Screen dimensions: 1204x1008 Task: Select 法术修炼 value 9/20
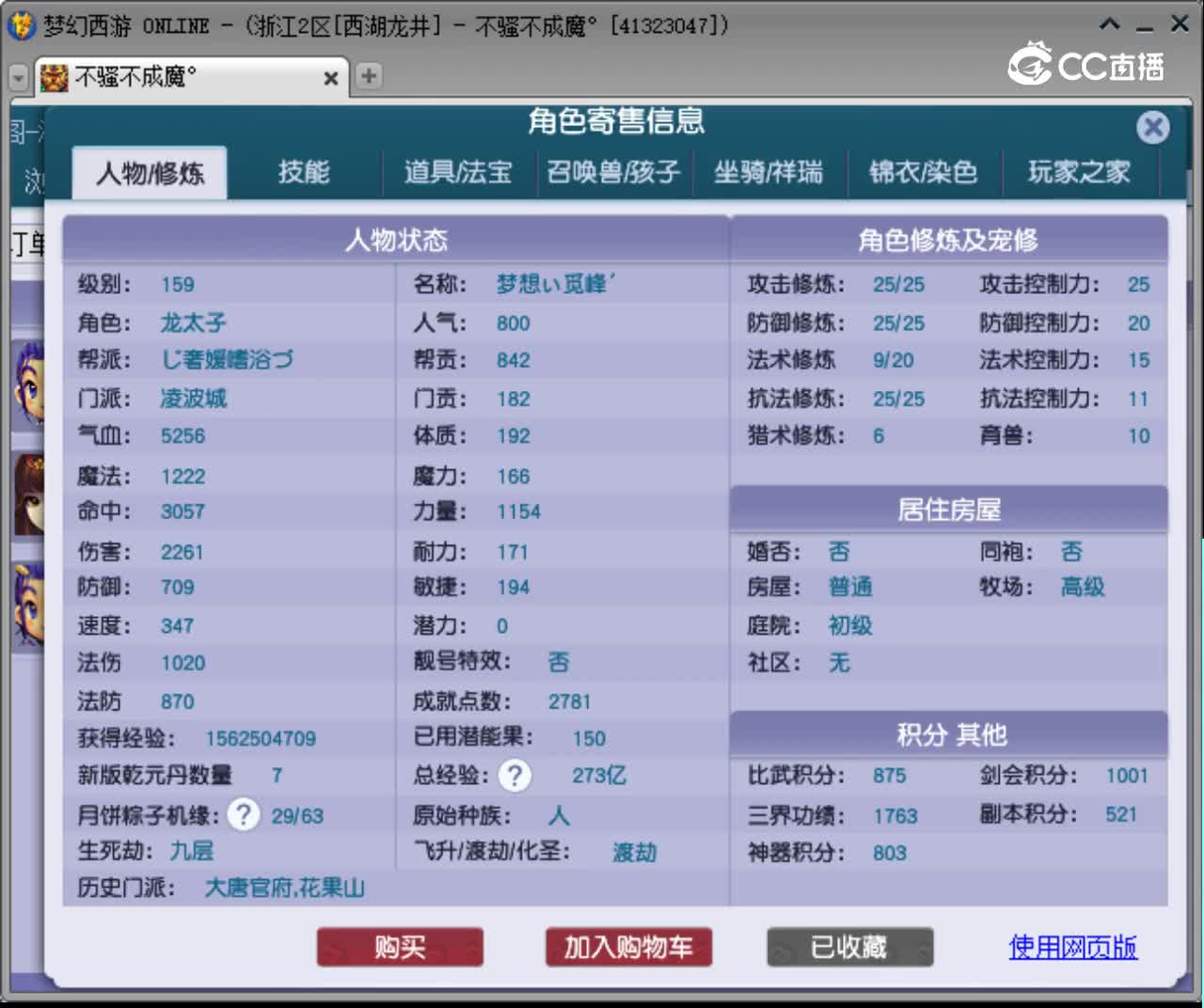click(x=894, y=360)
